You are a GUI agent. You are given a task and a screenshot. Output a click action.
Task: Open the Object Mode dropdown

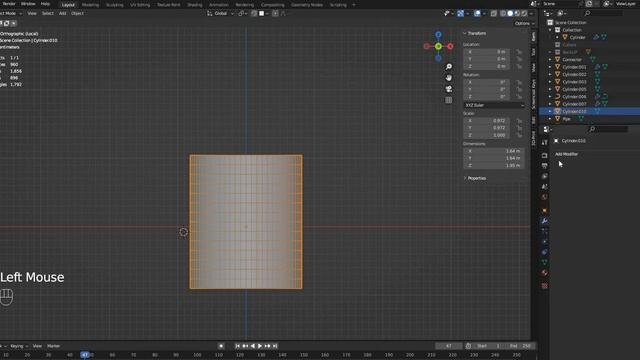pos(10,13)
